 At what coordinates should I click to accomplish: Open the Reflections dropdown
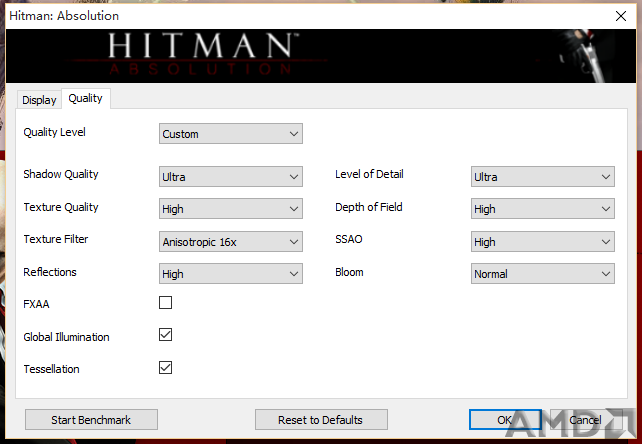pos(231,274)
